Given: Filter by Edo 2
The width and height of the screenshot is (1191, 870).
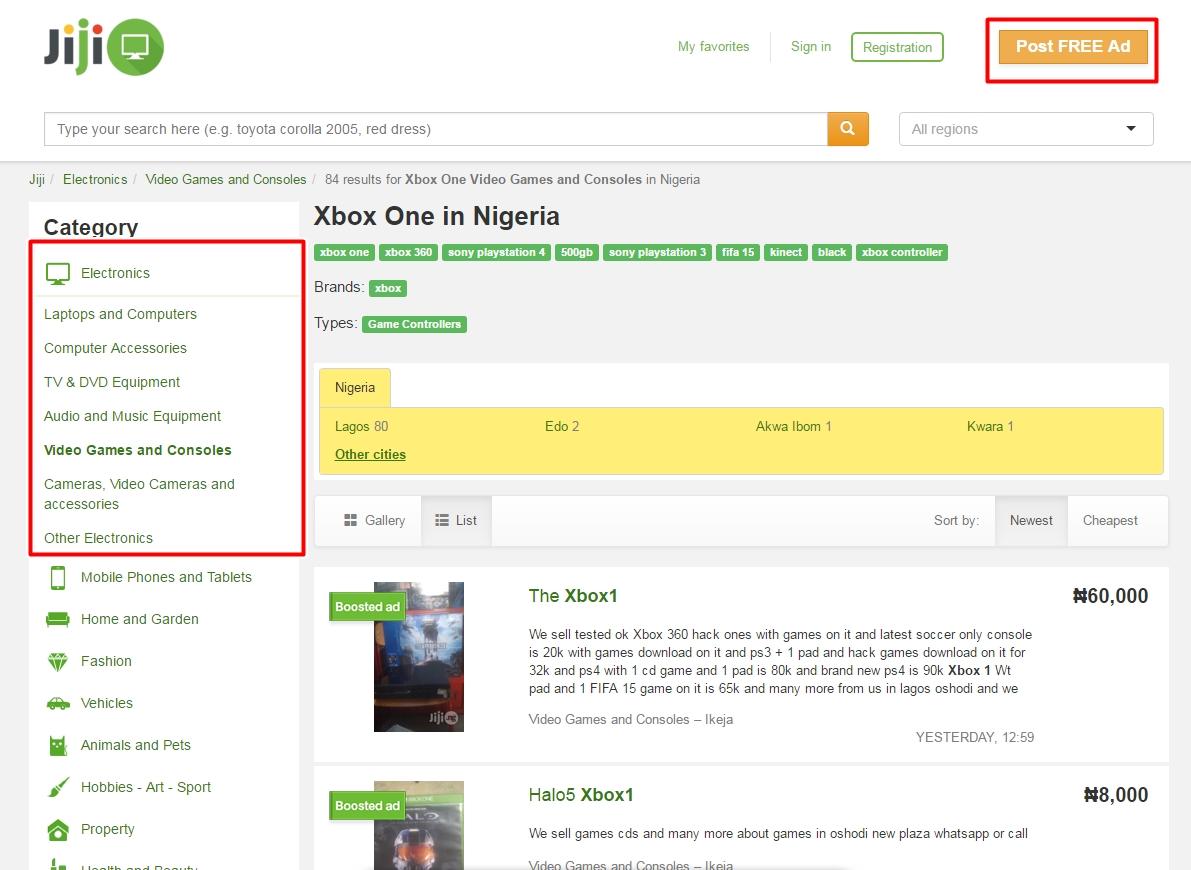Looking at the screenshot, I should click(x=562, y=426).
